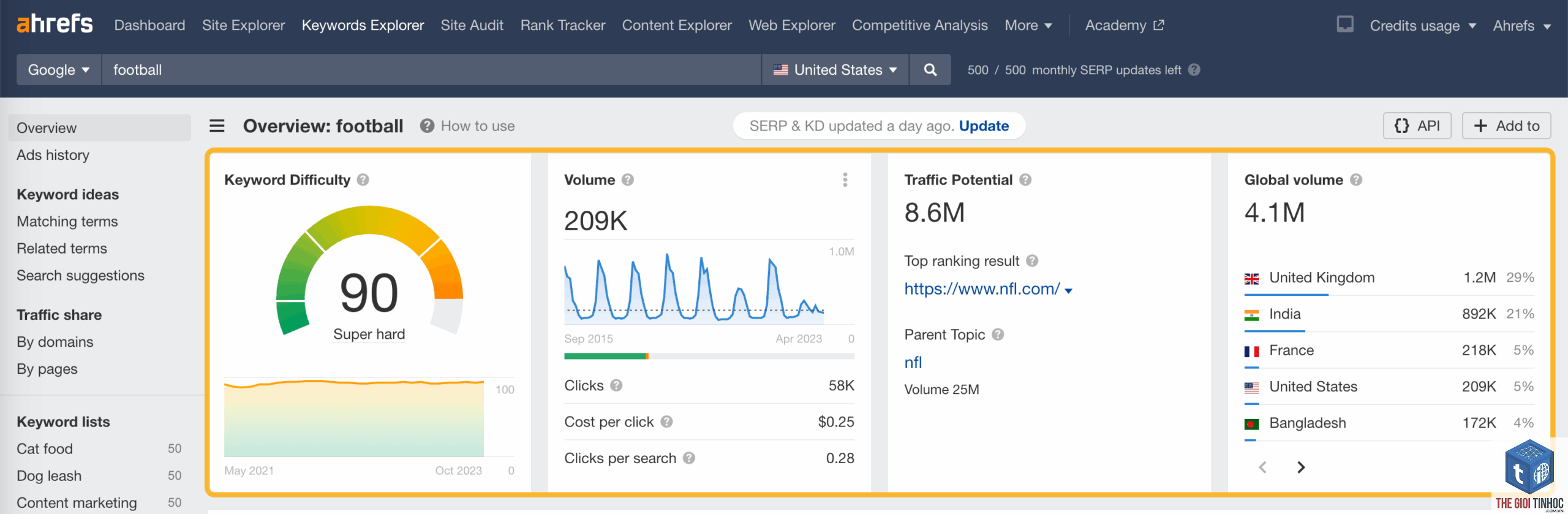Open Related terms
The image size is (1568, 514).
pyautogui.click(x=62, y=249)
